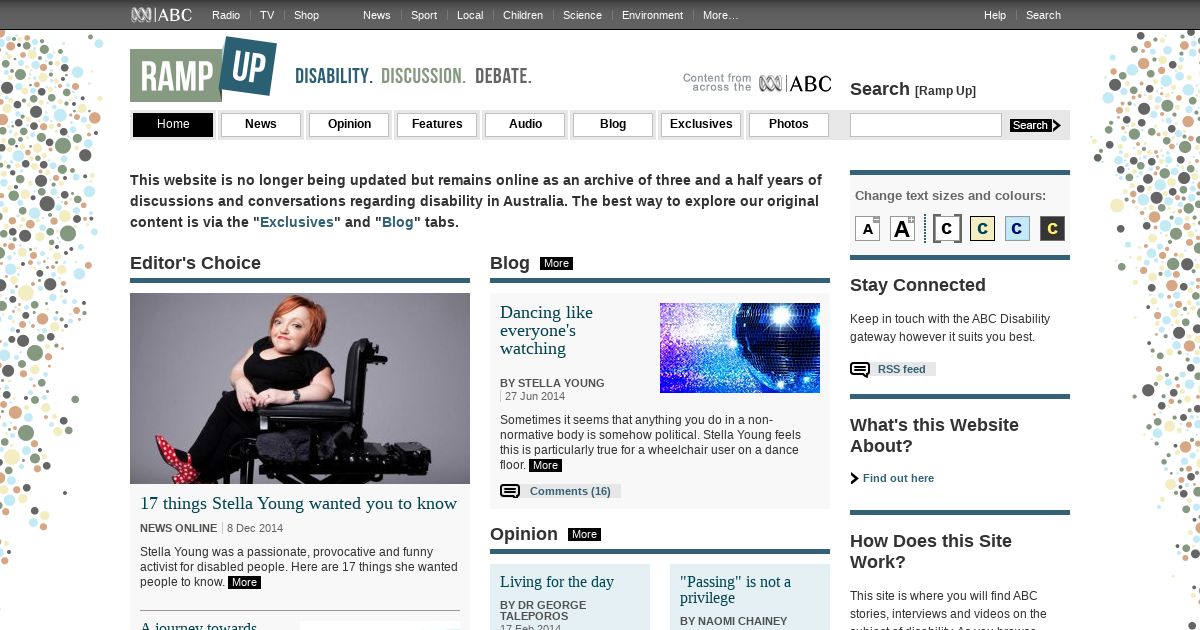Click the black Search button
1200x630 pixels.
[x=1035, y=125]
